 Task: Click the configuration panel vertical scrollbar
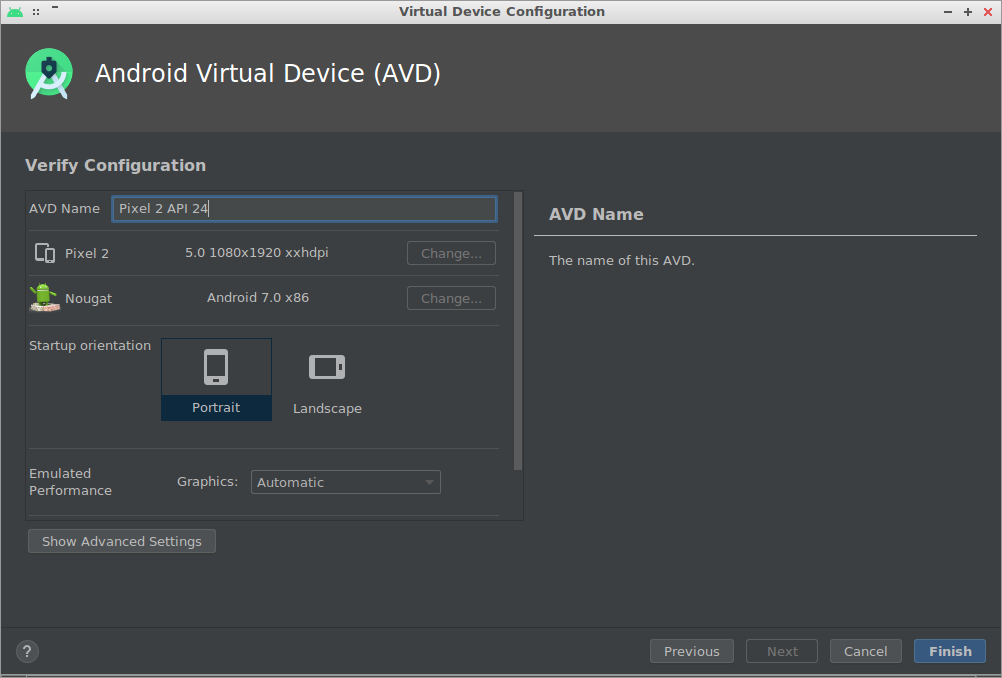(x=518, y=331)
